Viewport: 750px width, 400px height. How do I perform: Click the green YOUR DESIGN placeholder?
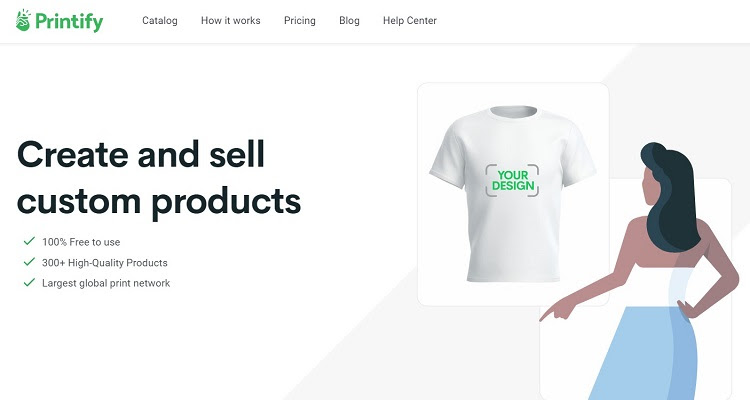click(512, 180)
